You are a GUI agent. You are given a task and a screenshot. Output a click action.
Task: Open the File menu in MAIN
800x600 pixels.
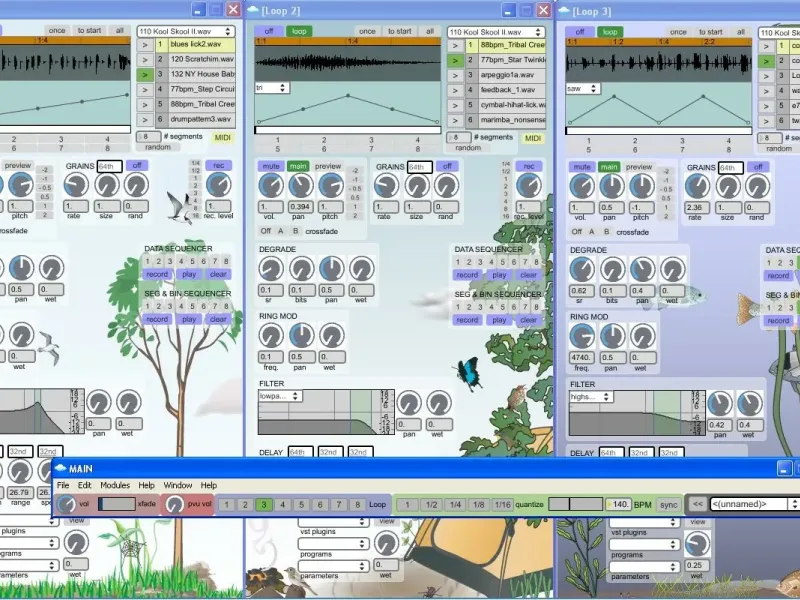pos(63,485)
